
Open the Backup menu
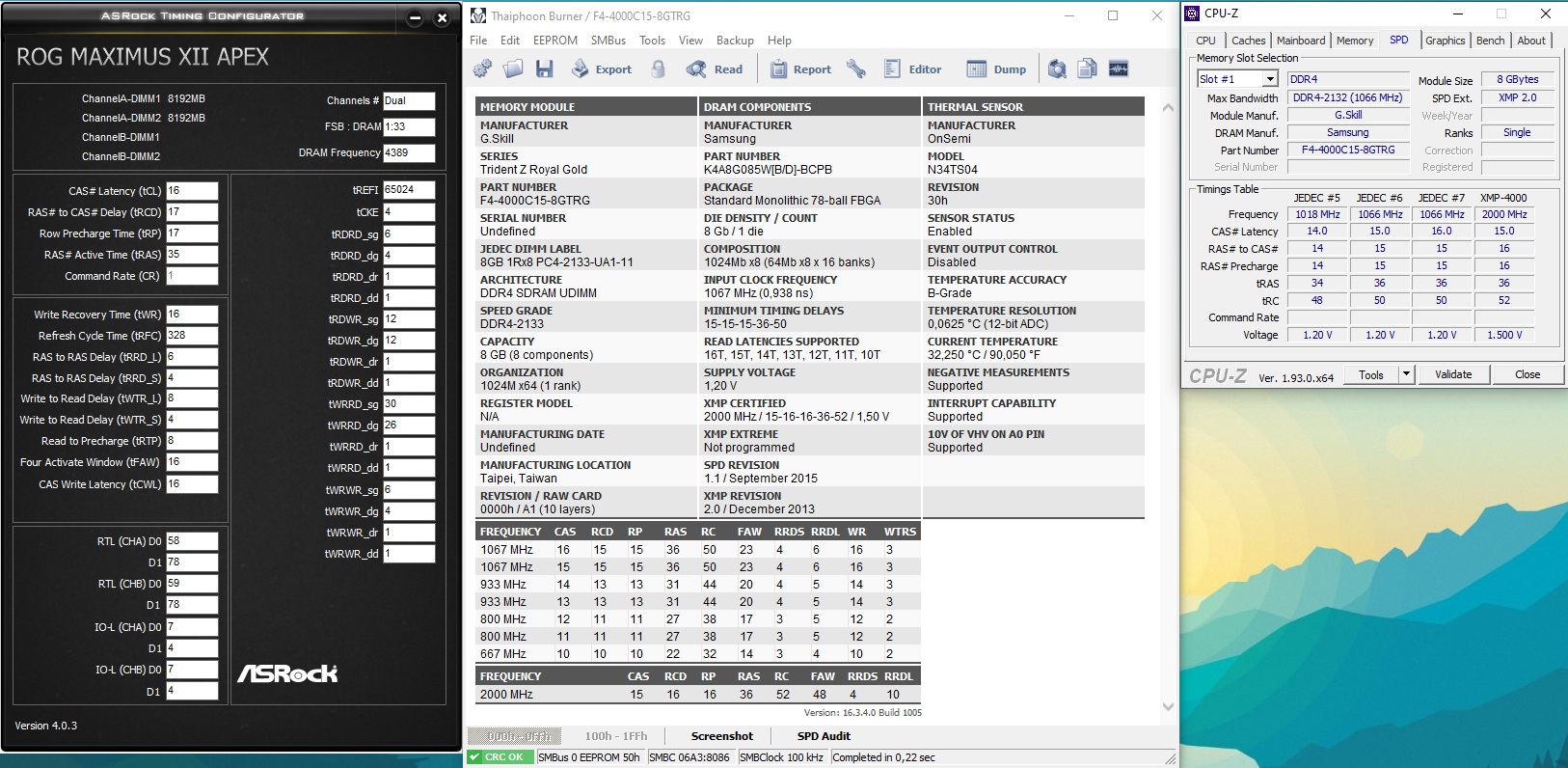click(735, 41)
